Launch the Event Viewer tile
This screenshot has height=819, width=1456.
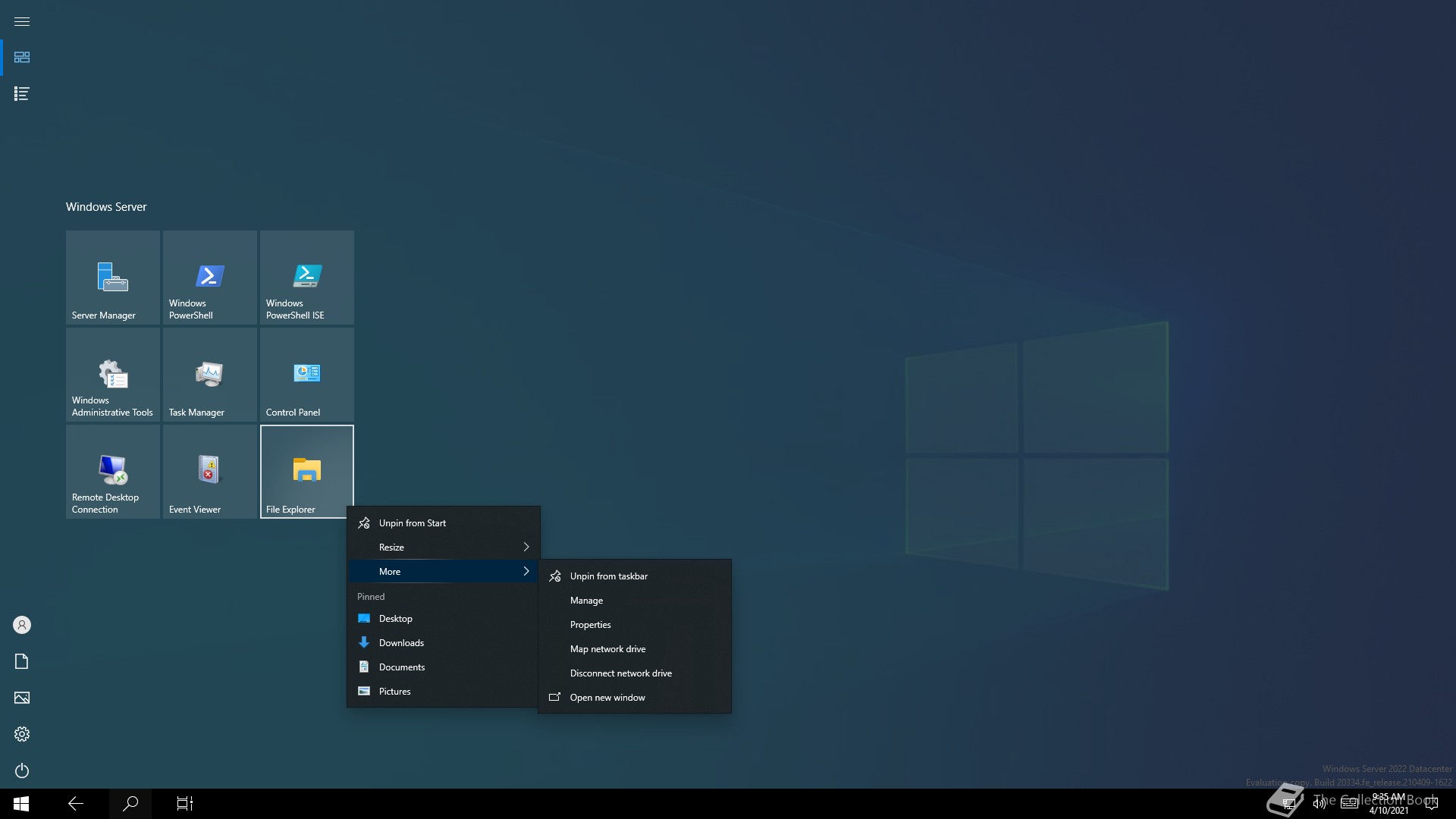click(210, 472)
